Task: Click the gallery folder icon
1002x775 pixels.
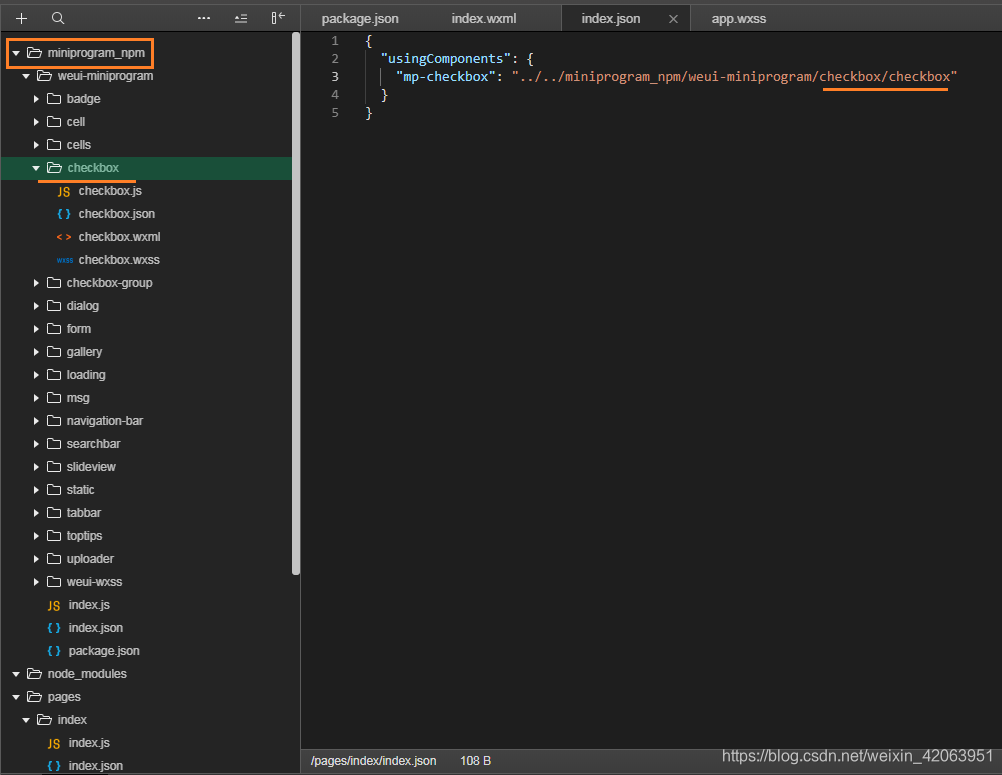Action: pos(54,351)
